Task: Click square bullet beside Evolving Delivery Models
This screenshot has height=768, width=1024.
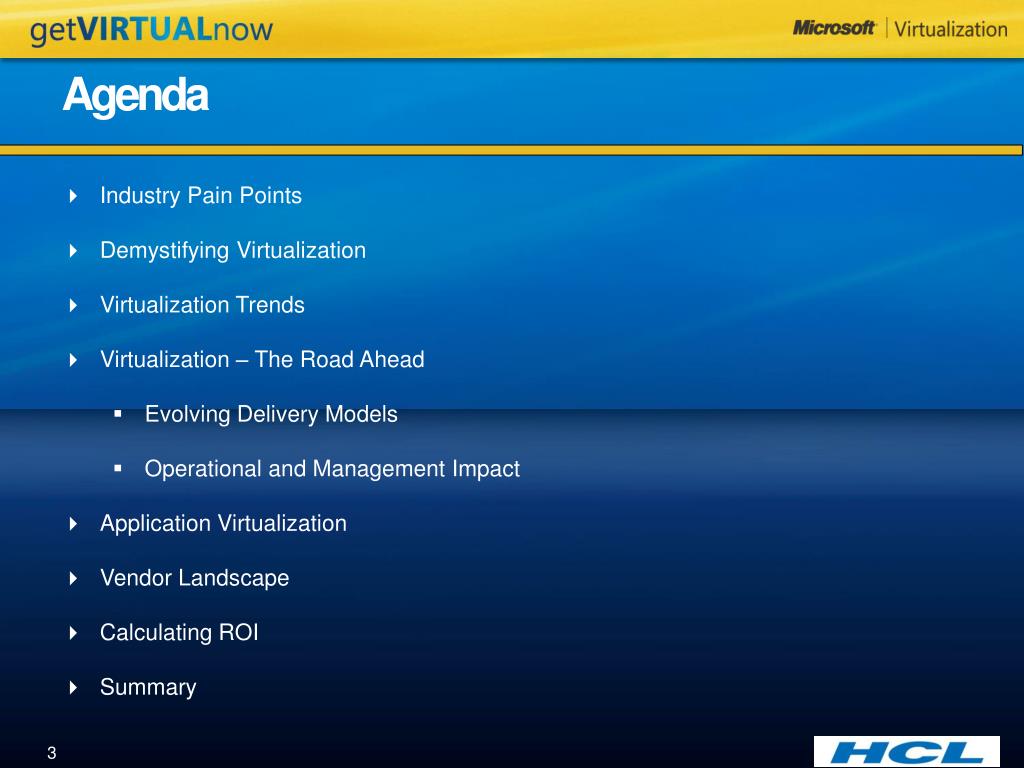Action: click(118, 414)
